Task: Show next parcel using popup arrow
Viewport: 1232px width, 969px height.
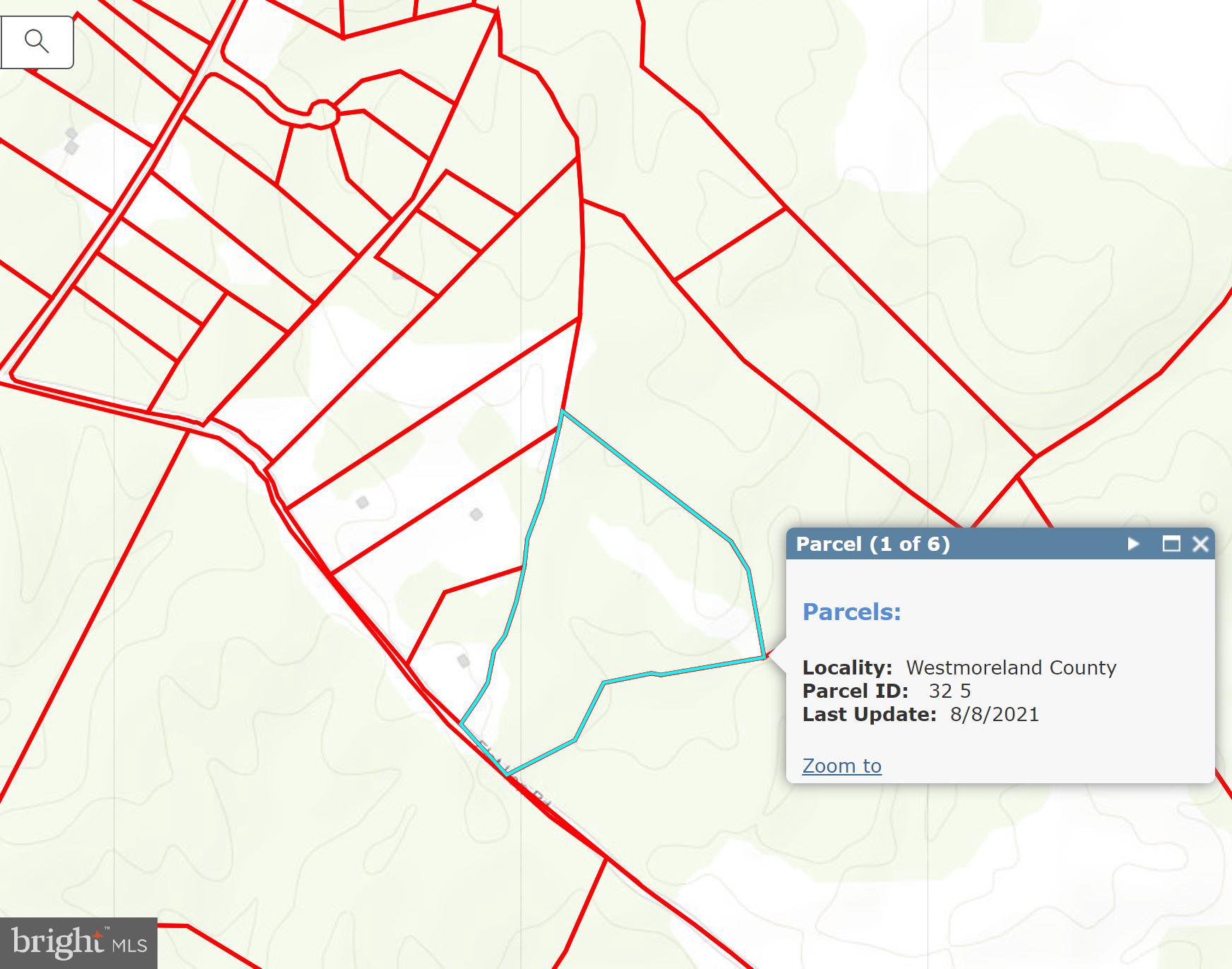Action: point(1133,544)
